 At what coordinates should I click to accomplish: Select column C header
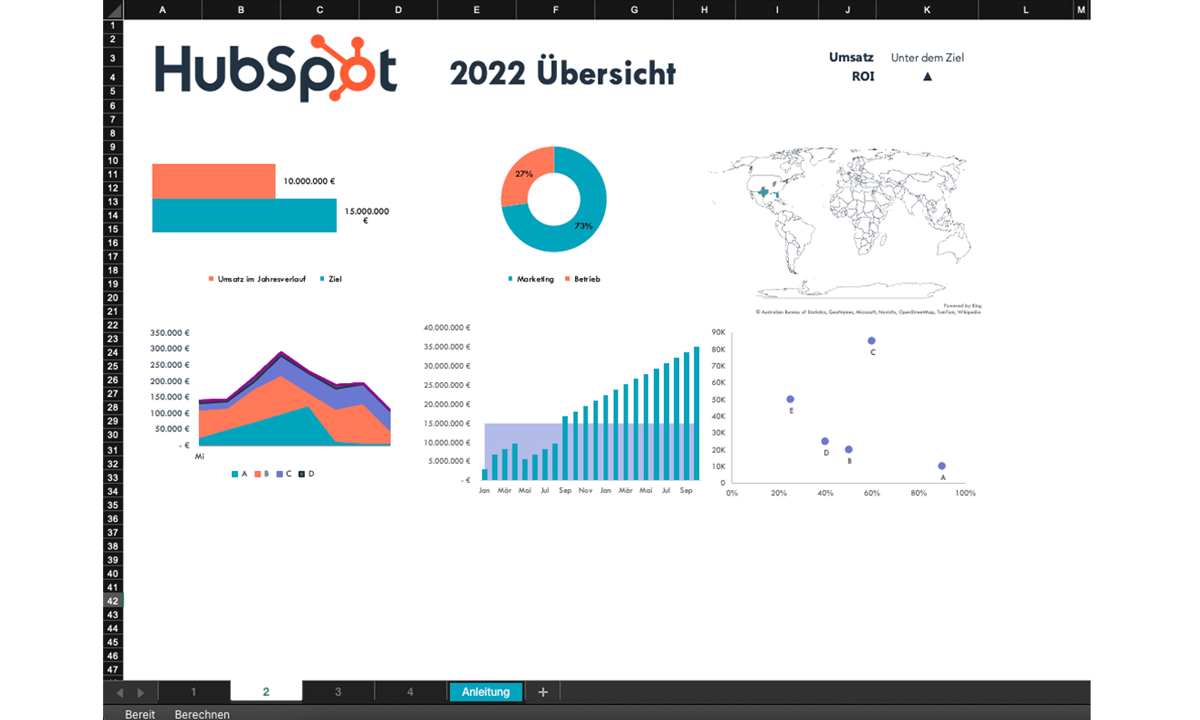[x=319, y=10]
